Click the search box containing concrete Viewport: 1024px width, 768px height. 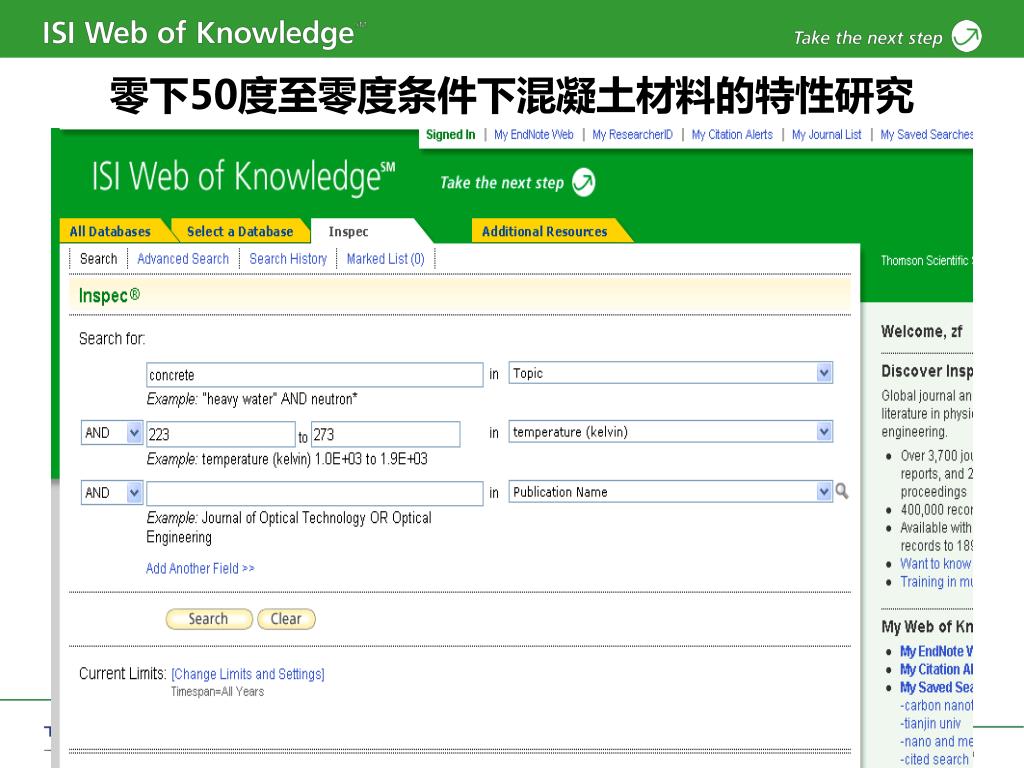[x=315, y=375]
